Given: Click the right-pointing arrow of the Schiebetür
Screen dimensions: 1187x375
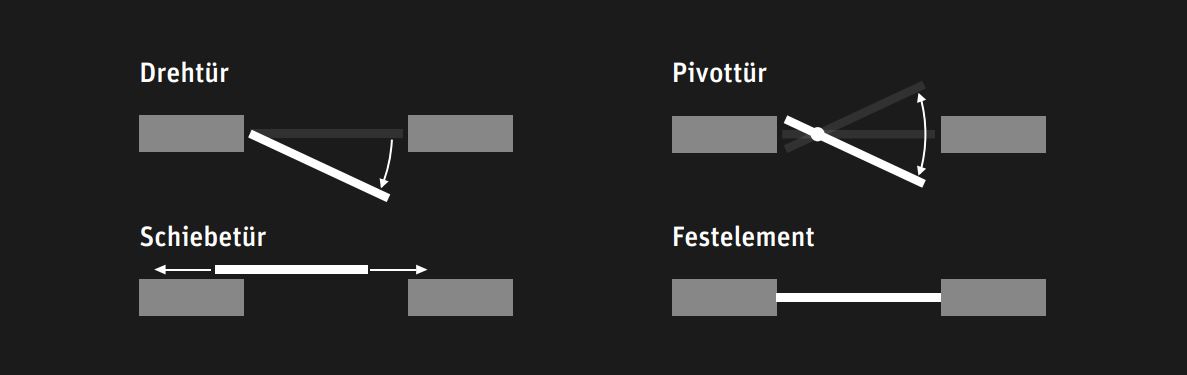Looking at the screenshot, I should click(398, 270).
